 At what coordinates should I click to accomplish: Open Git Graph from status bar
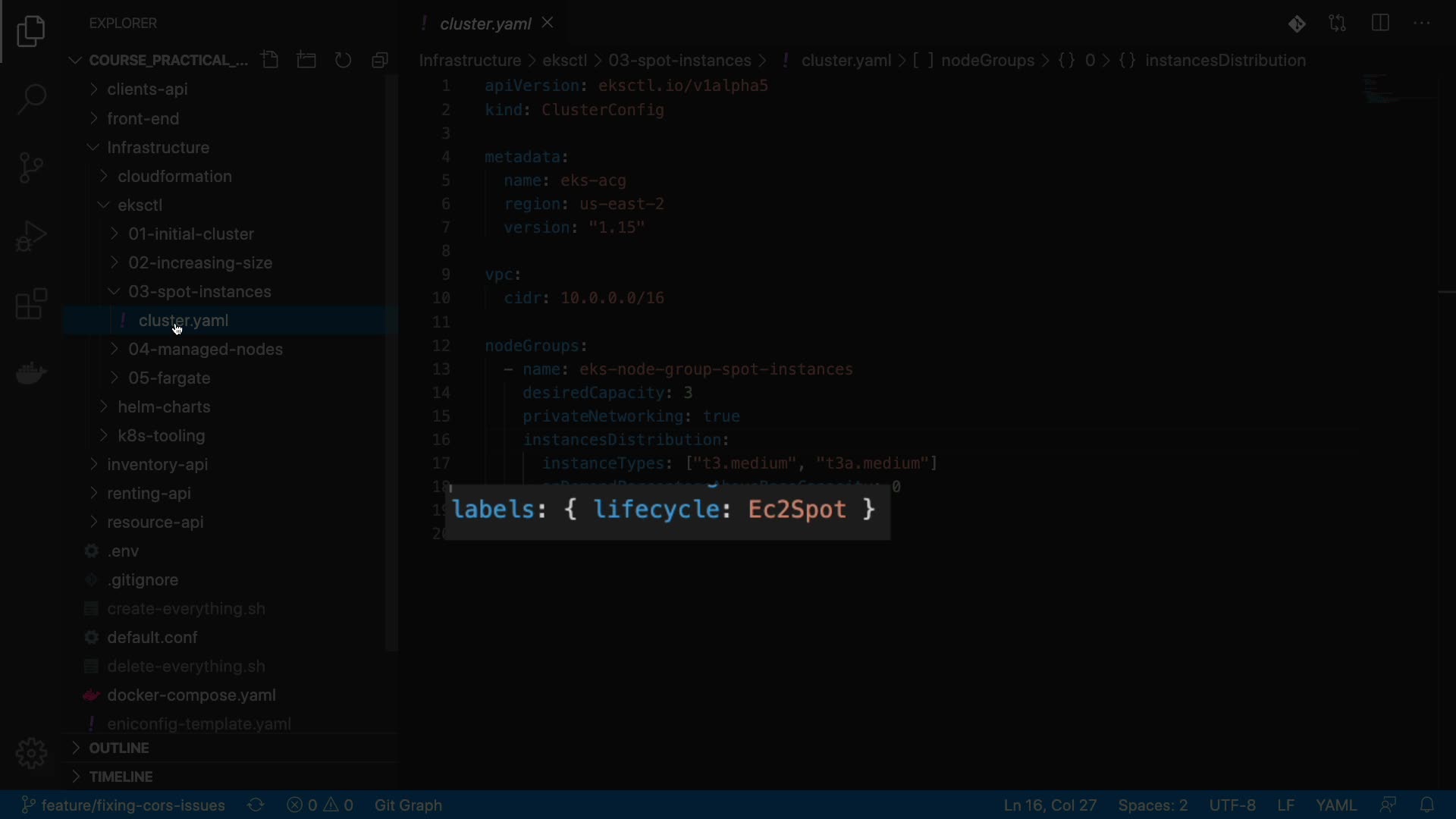408,805
